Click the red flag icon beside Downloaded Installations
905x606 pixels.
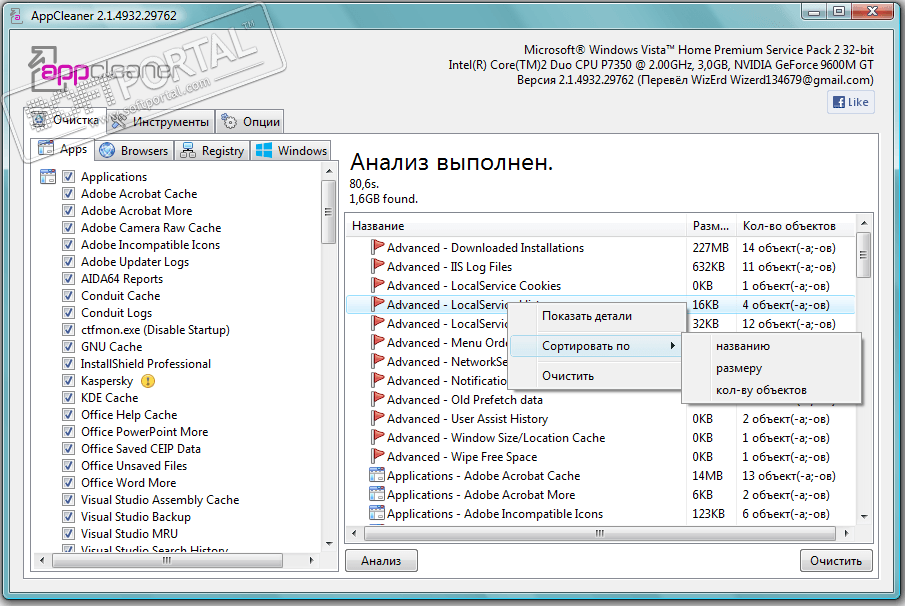(377, 248)
